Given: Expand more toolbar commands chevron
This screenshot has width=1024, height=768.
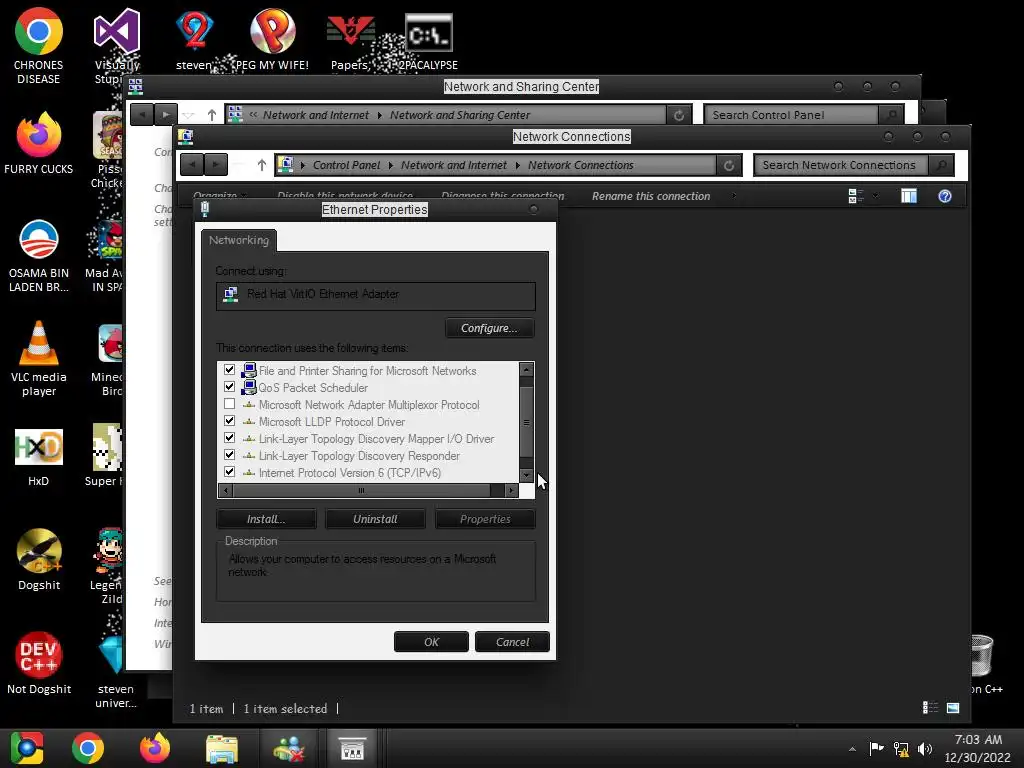Looking at the screenshot, I should [x=734, y=196].
